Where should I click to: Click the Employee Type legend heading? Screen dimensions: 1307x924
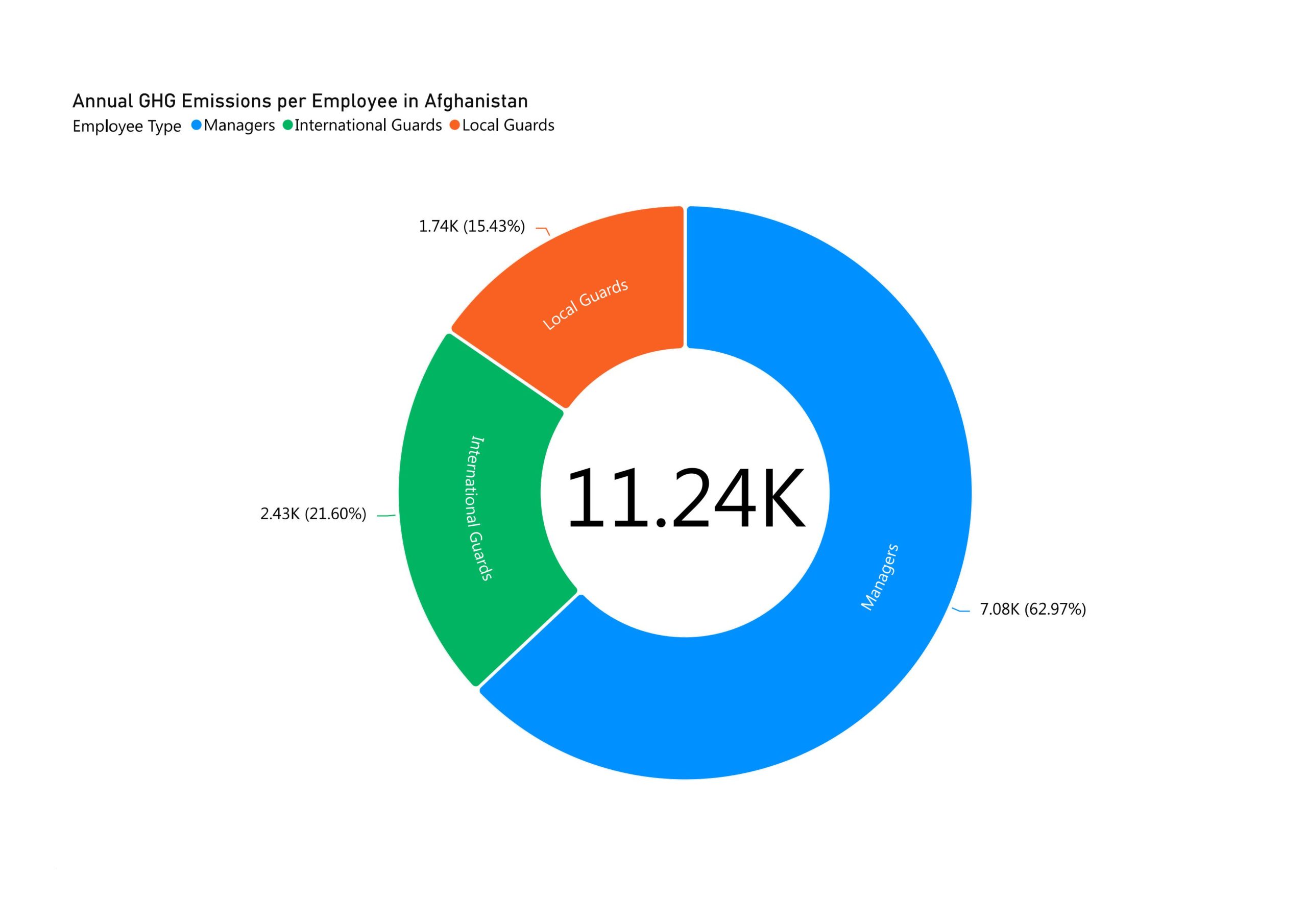tap(127, 126)
